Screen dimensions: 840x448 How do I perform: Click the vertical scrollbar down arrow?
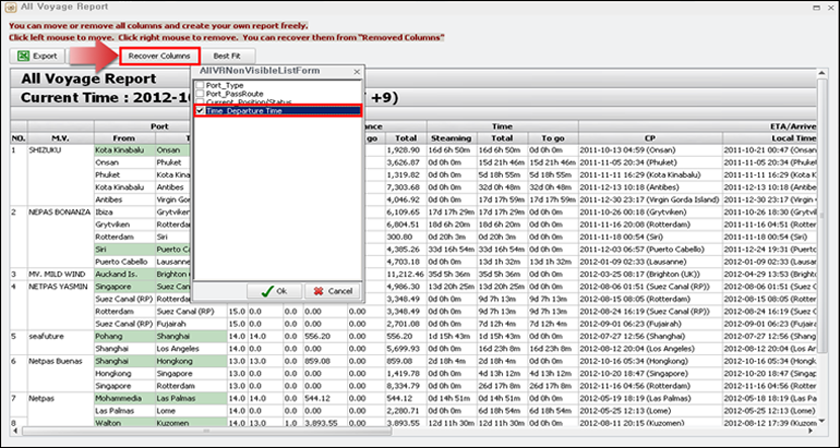click(x=821, y=421)
